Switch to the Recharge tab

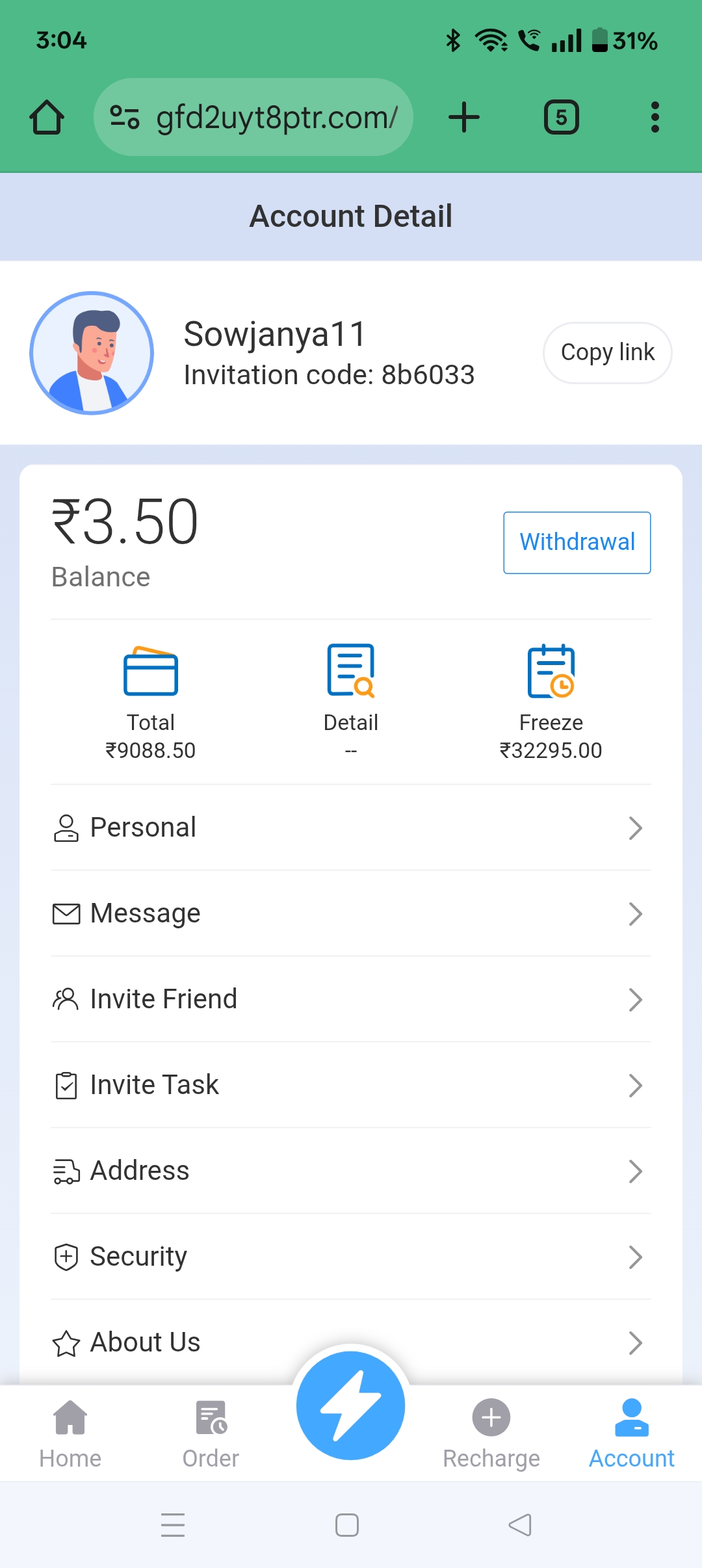click(491, 1433)
